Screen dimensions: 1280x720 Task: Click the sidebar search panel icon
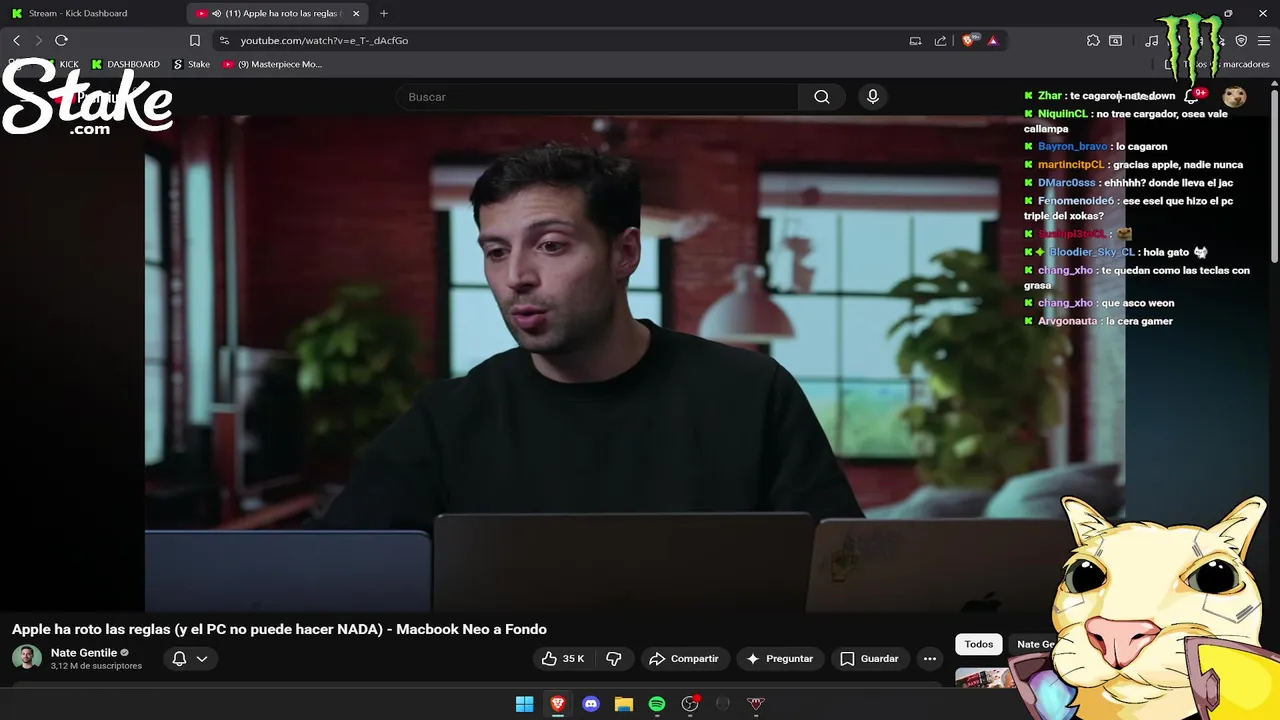(x=1116, y=40)
